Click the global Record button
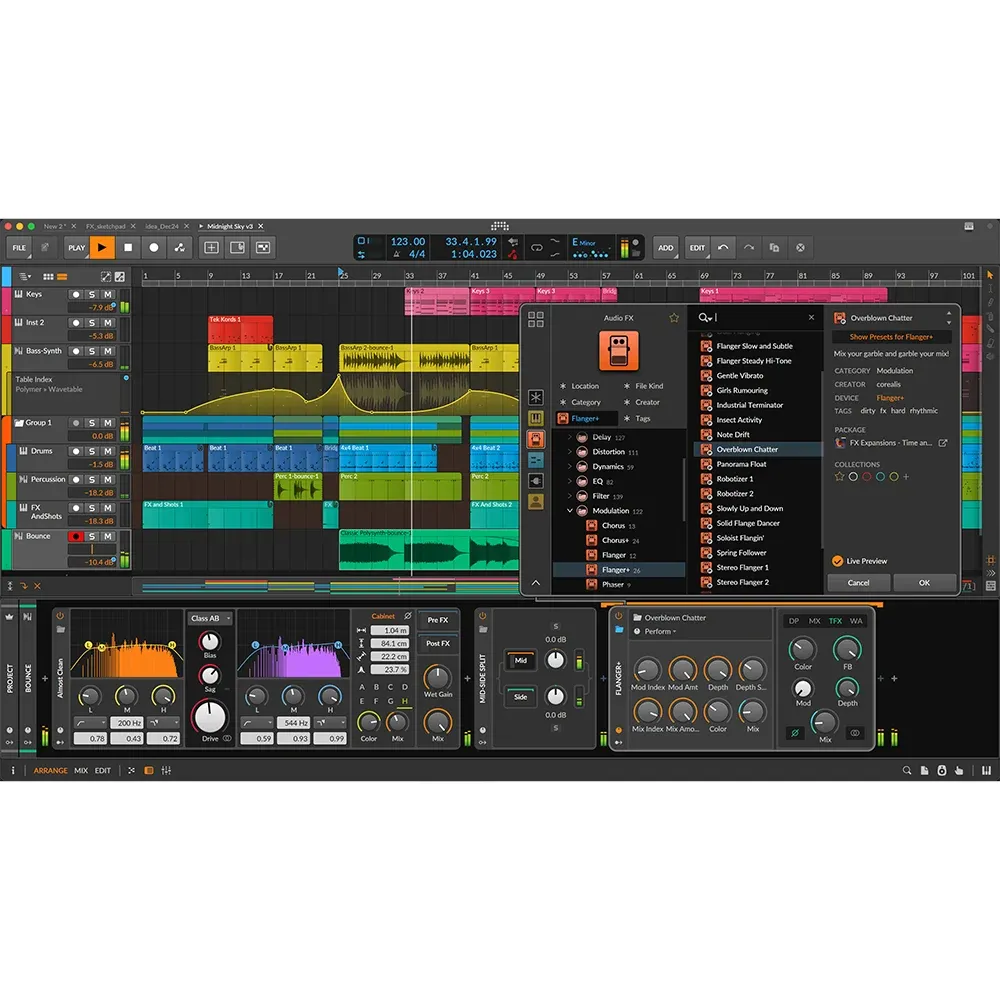 (x=154, y=247)
